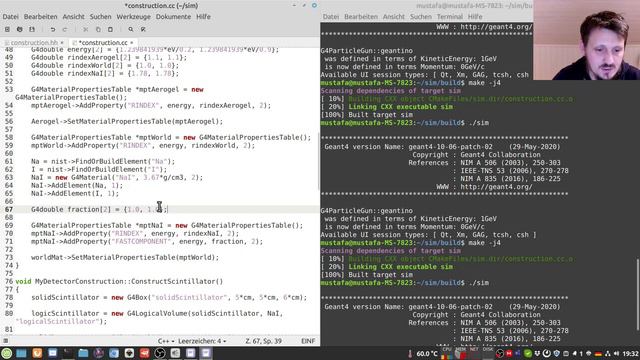Click the paste icon in editor toolbar
The width and height of the screenshot is (640, 360).
(x=110, y=29)
